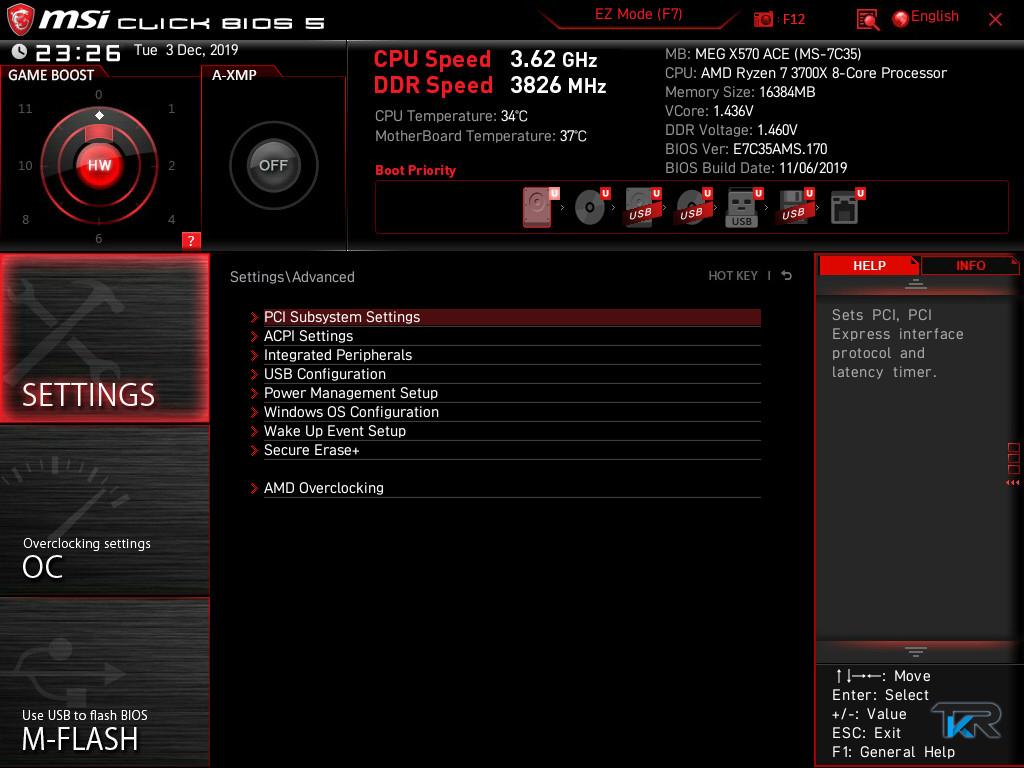Click the CPU Temperature 34°C reading
The height and width of the screenshot is (768, 1024).
(451, 116)
